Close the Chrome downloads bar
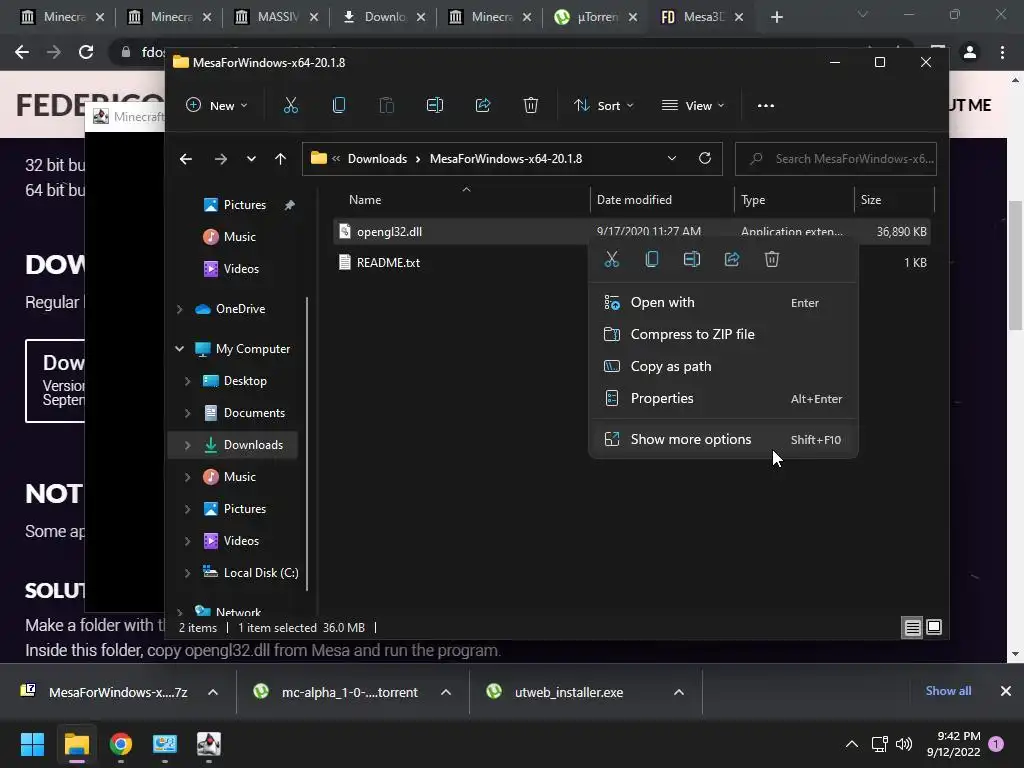Viewport: 1024px width, 768px height. point(1006,691)
